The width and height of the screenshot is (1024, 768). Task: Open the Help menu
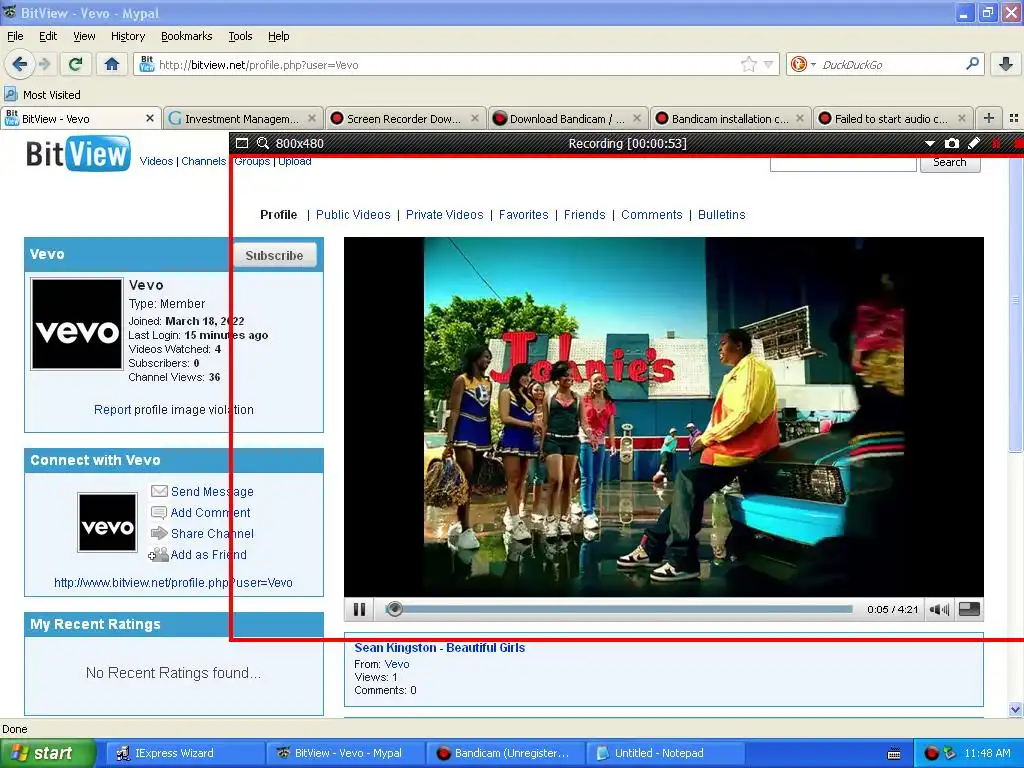coord(278,36)
